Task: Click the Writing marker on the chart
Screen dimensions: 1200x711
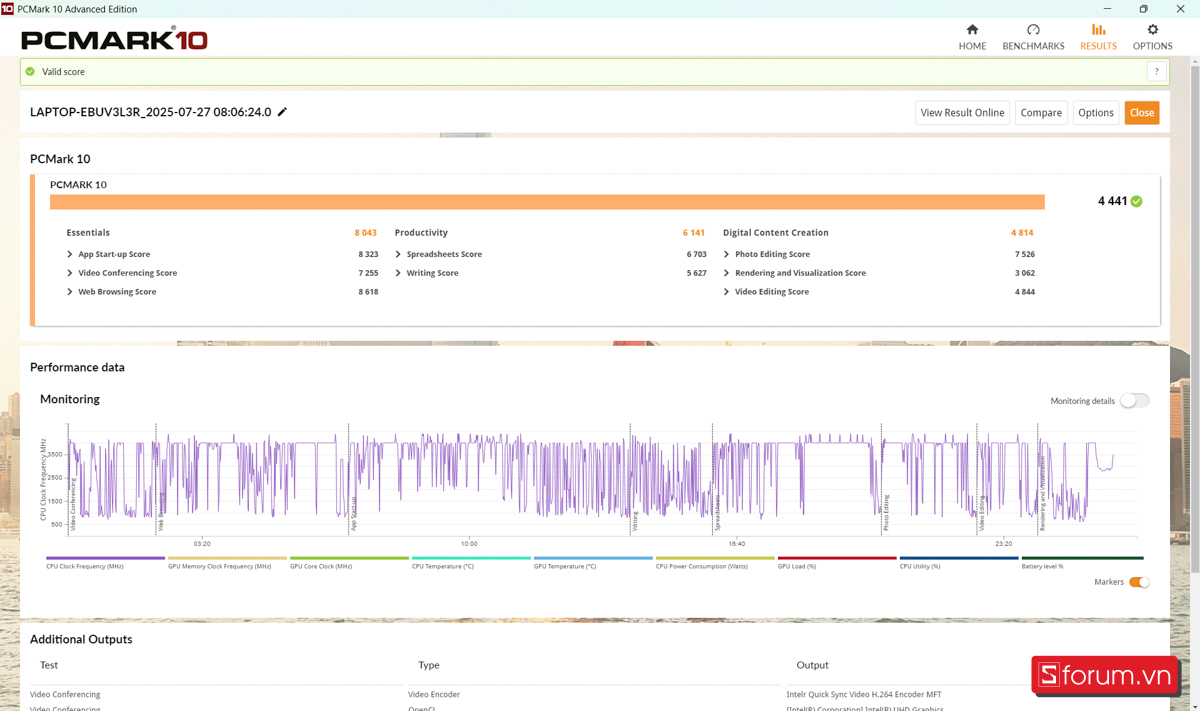Action: [x=635, y=520]
